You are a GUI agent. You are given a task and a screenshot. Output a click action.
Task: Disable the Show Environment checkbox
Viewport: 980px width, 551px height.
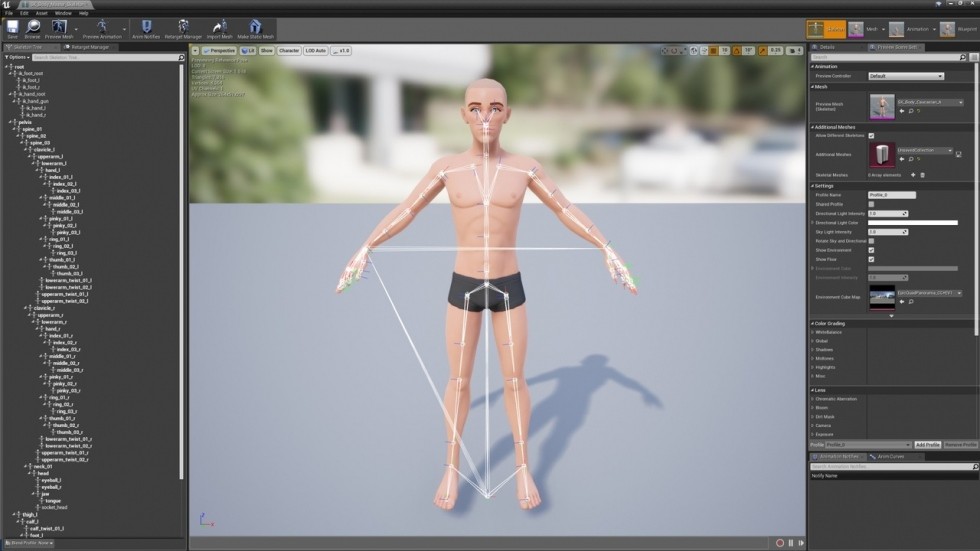pos(871,250)
